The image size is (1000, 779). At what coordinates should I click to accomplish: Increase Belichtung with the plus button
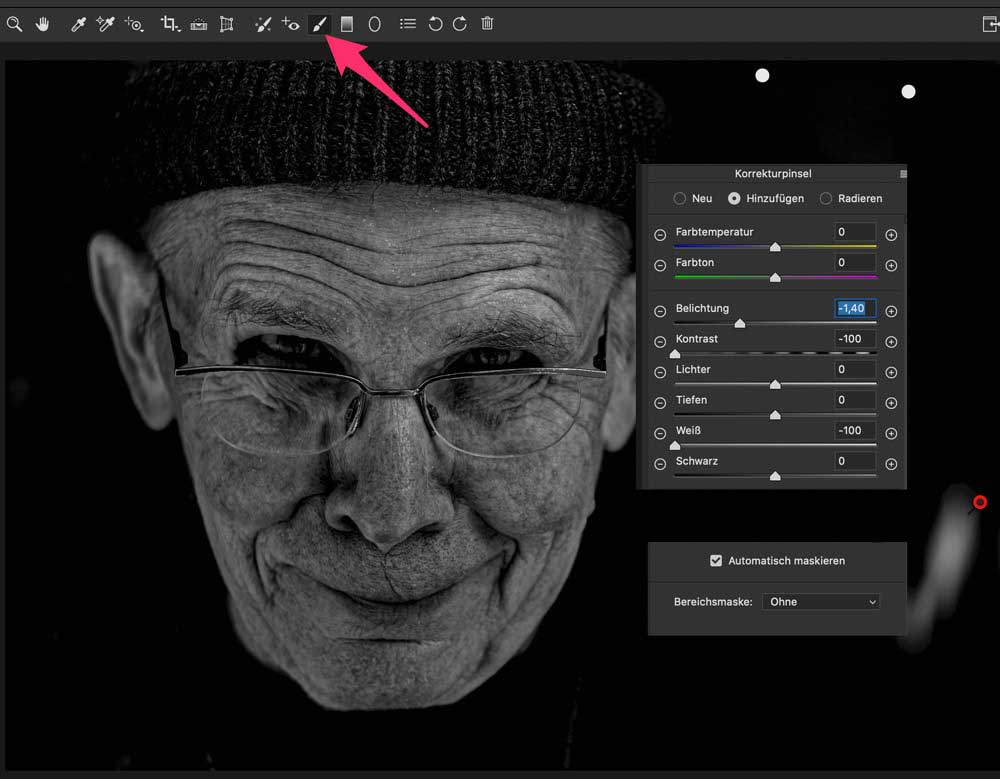click(x=891, y=311)
